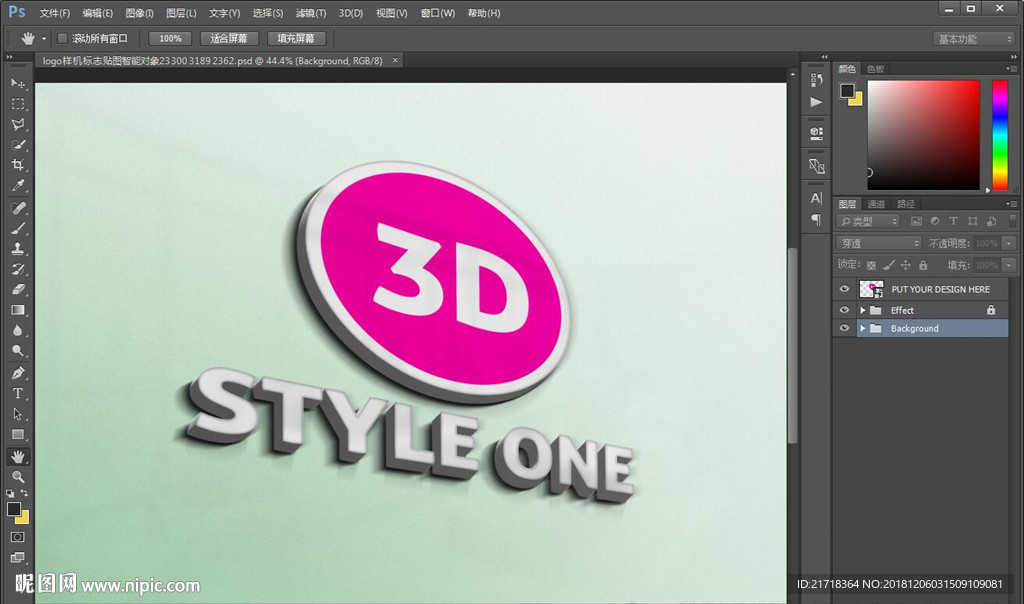Toggle Quick Mask mode
The width and height of the screenshot is (1024, 604).
pyautogui.click(x=18, y=537)
